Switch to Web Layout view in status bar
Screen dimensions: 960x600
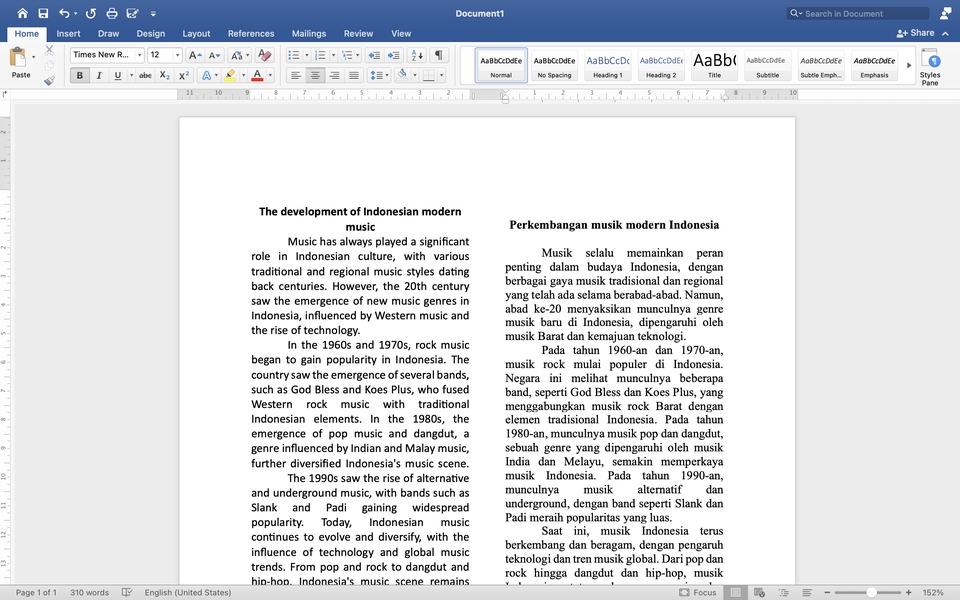coord(759,592)
